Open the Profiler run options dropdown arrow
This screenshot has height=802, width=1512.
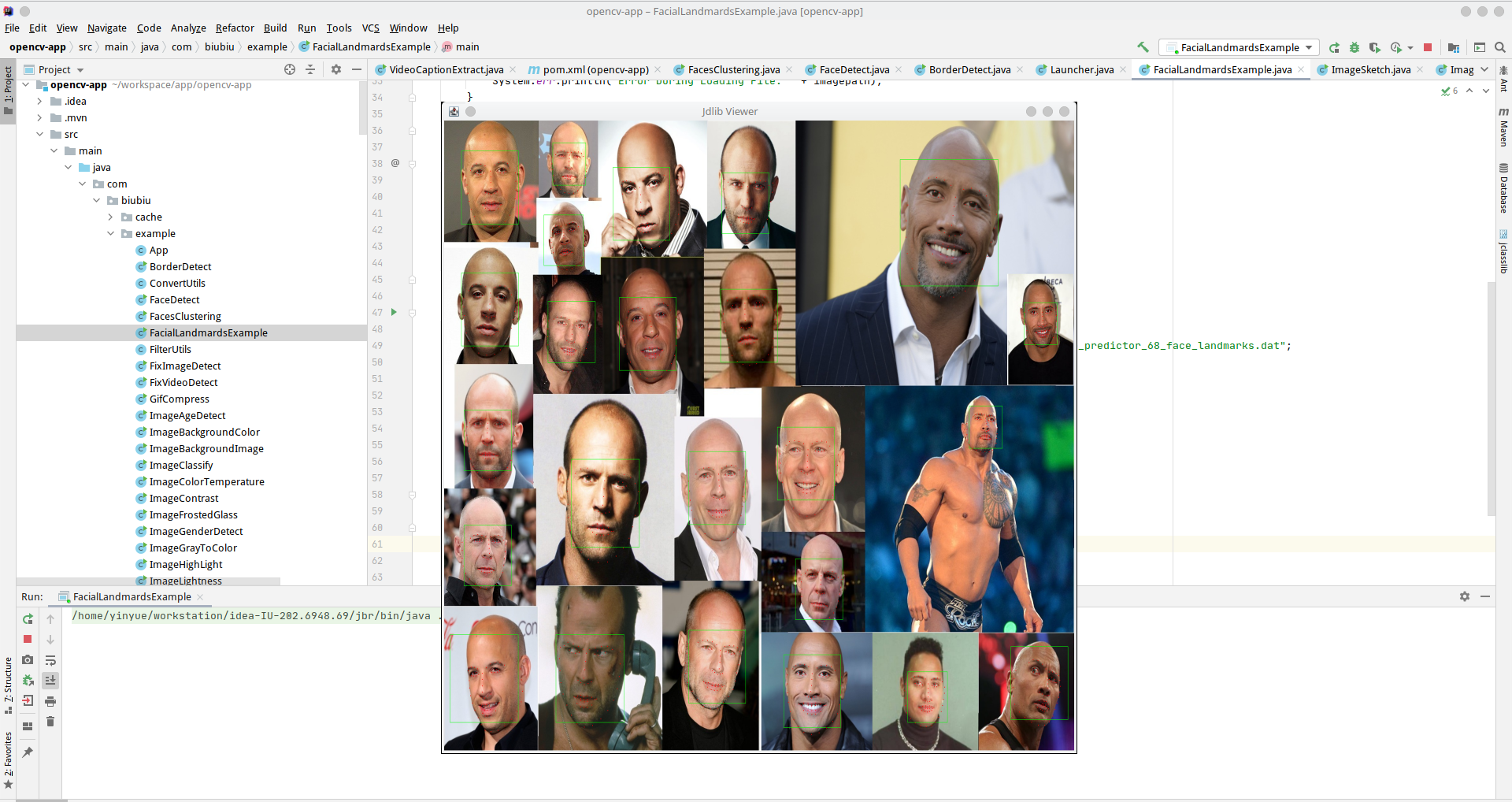coord(1410,47)
